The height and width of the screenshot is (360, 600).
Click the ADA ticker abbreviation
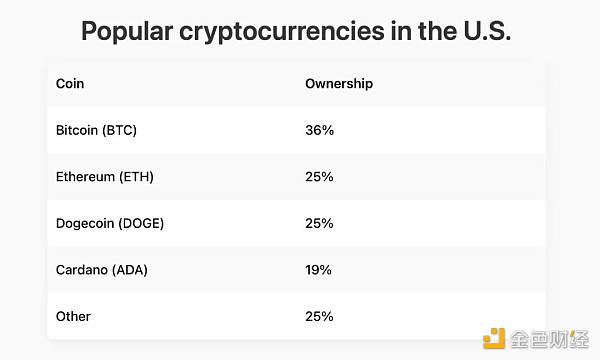(x=130, y=270)
